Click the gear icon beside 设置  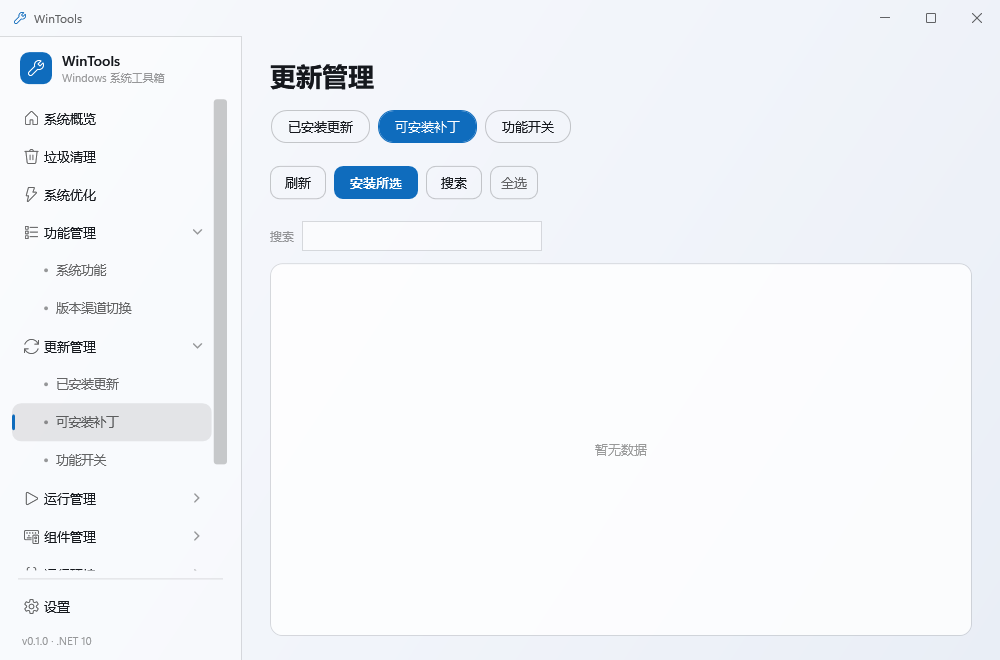(31, 606)
